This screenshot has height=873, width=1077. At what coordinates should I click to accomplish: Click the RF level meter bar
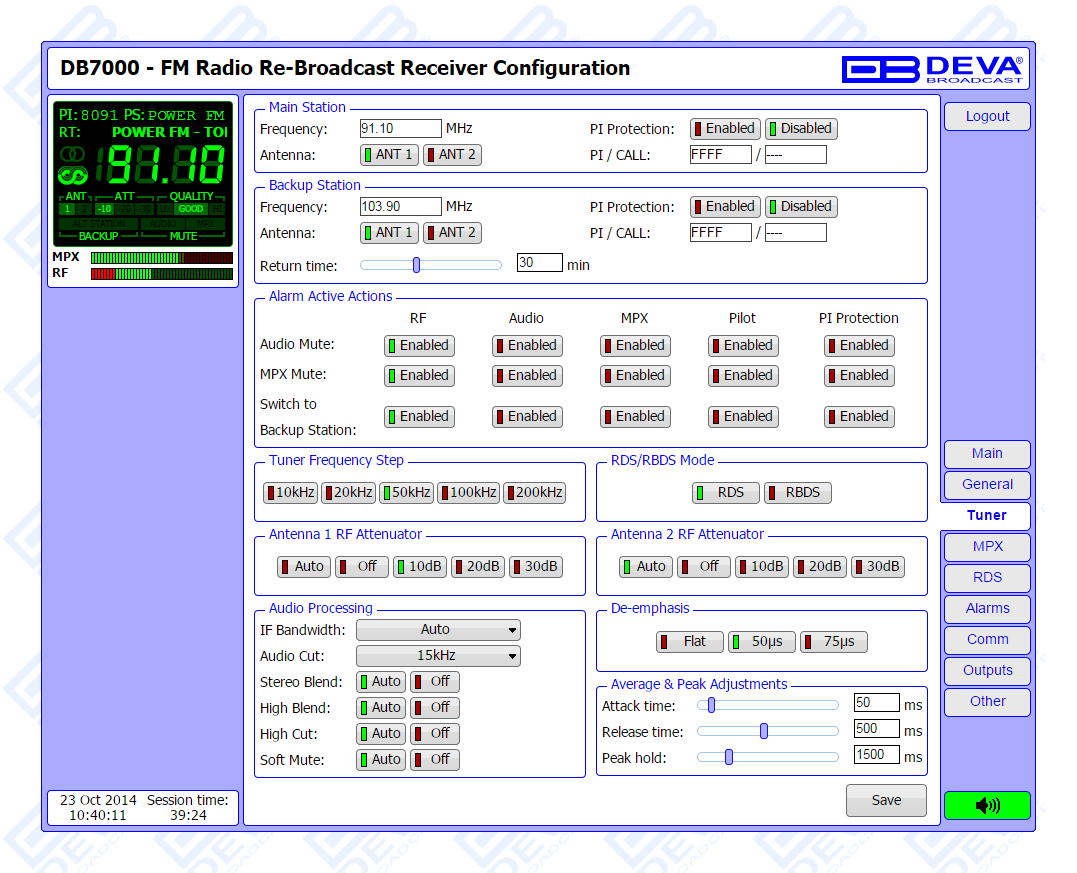click(x=161, y=273)
